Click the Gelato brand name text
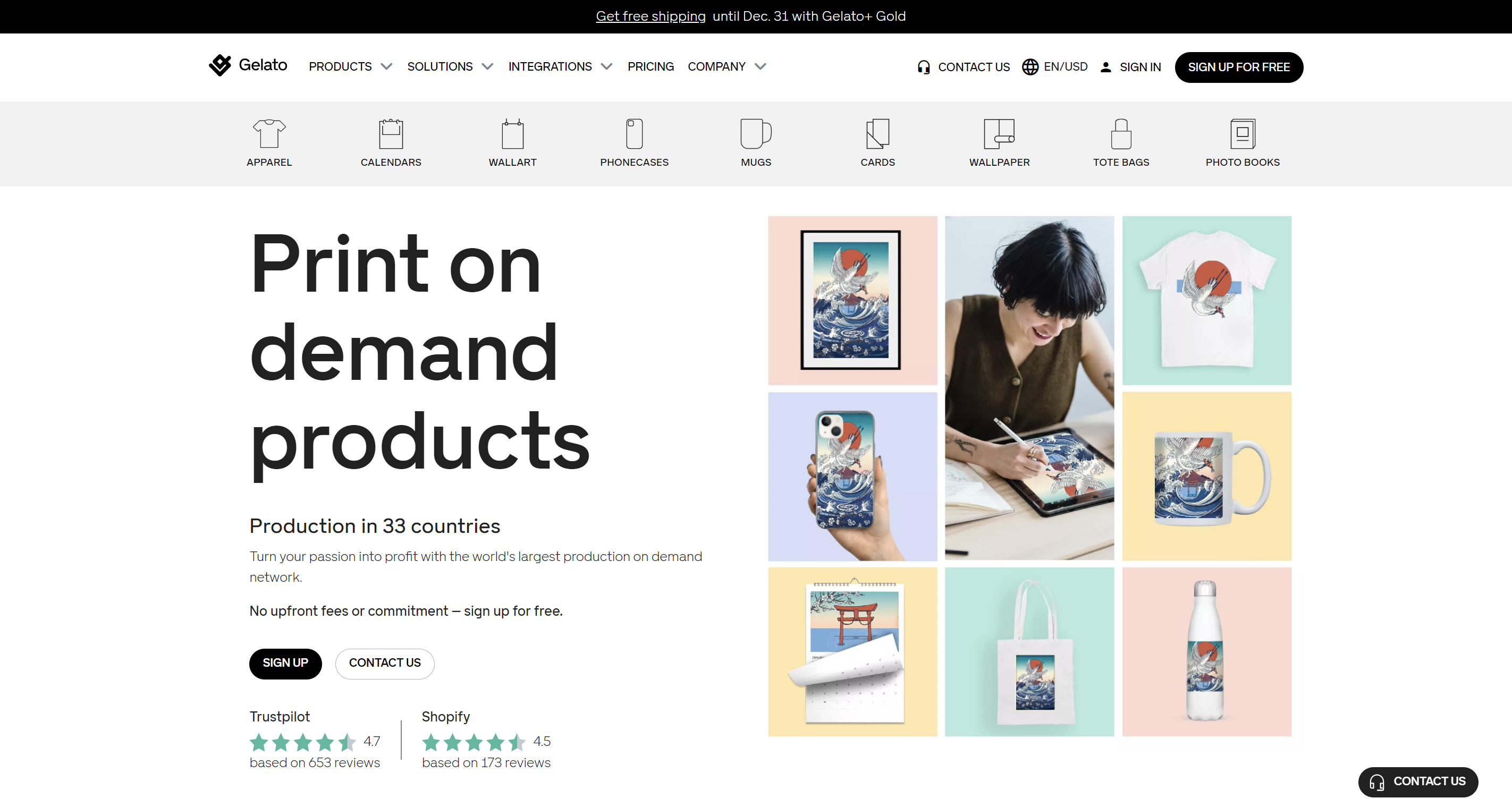The width and height of the screenshot is (1512, 807). 263,65
